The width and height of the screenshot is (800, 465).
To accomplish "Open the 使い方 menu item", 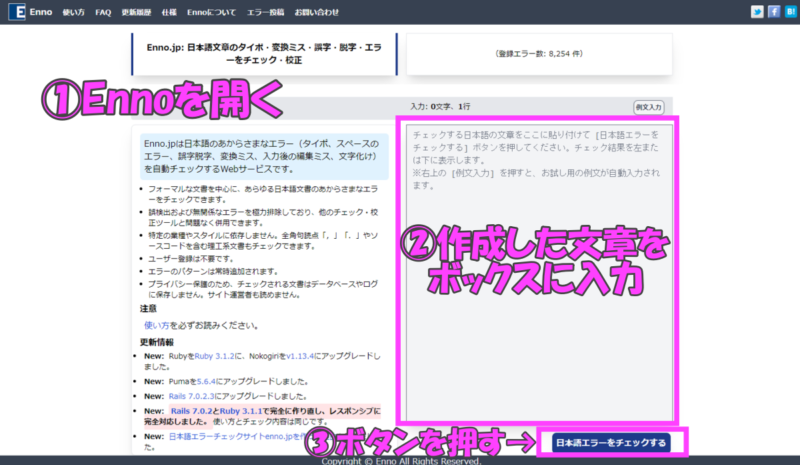I will [73, 12].
